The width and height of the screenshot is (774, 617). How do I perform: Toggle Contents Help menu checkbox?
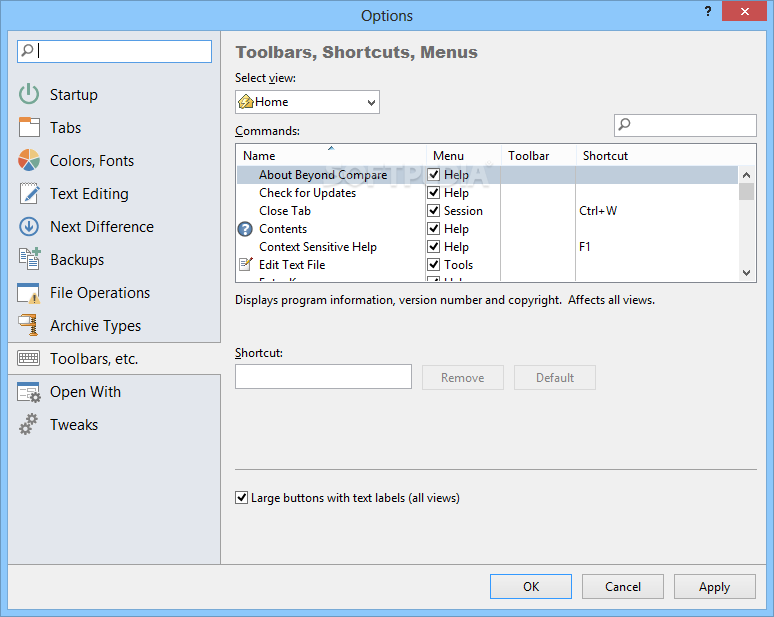tap(433, 229)
